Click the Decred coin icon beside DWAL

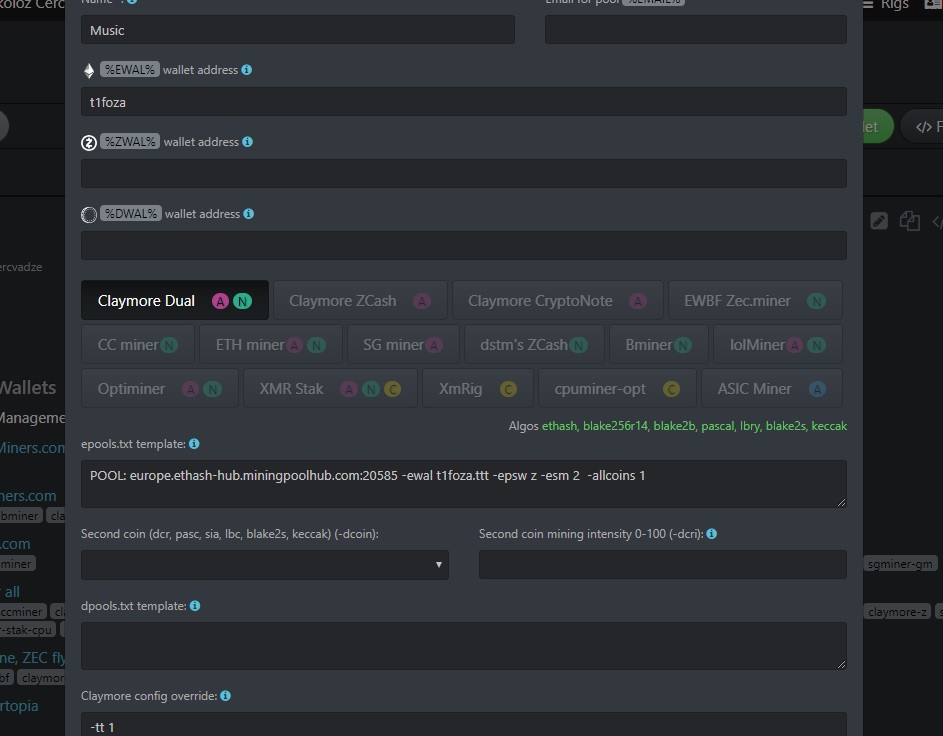pyautogui.click(x=89, y=215)
